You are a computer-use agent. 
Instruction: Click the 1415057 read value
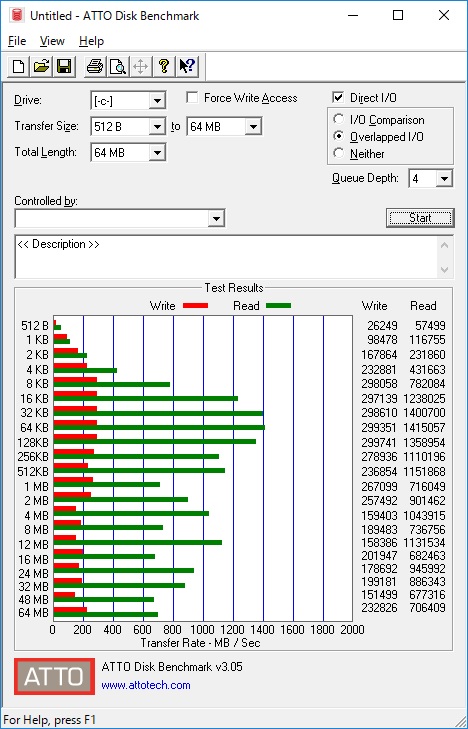(x=427, y=428)
